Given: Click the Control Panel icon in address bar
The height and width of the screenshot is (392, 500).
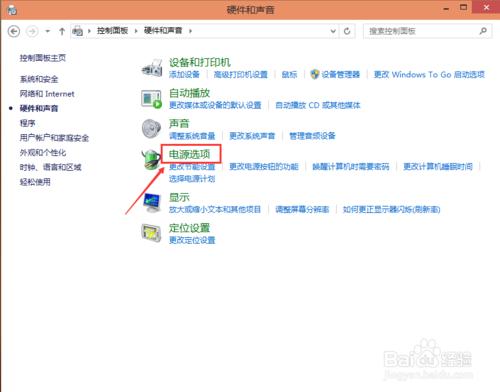Looking at the screenshot, I should 78,31.
